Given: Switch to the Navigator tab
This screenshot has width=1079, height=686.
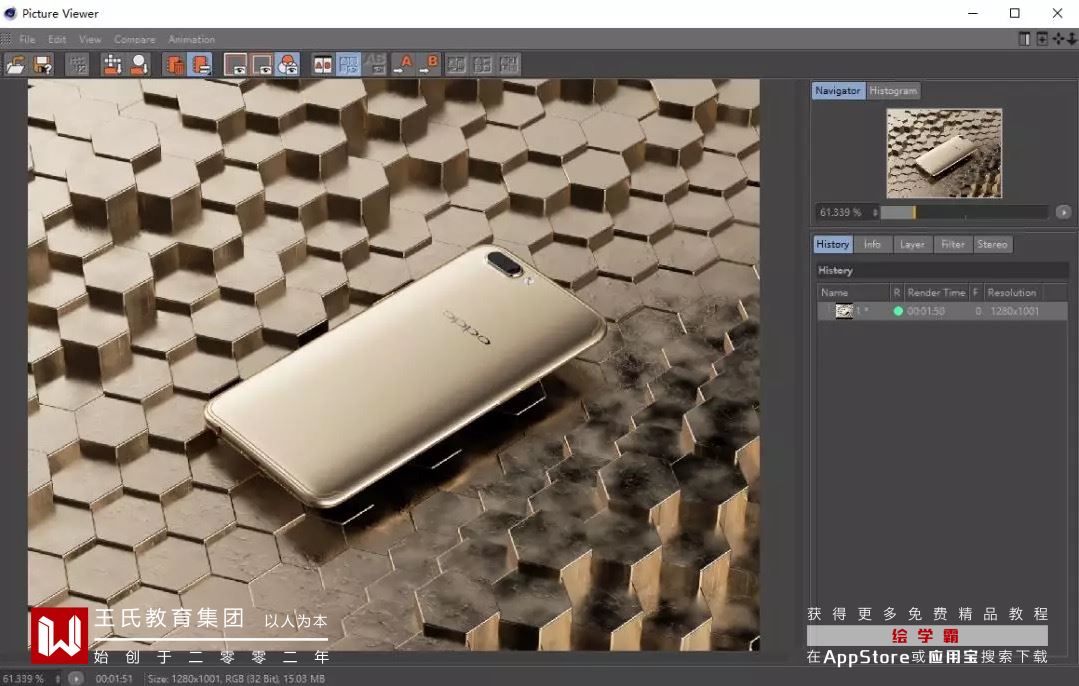Looking at the screenshot, I should click(837, 91).
